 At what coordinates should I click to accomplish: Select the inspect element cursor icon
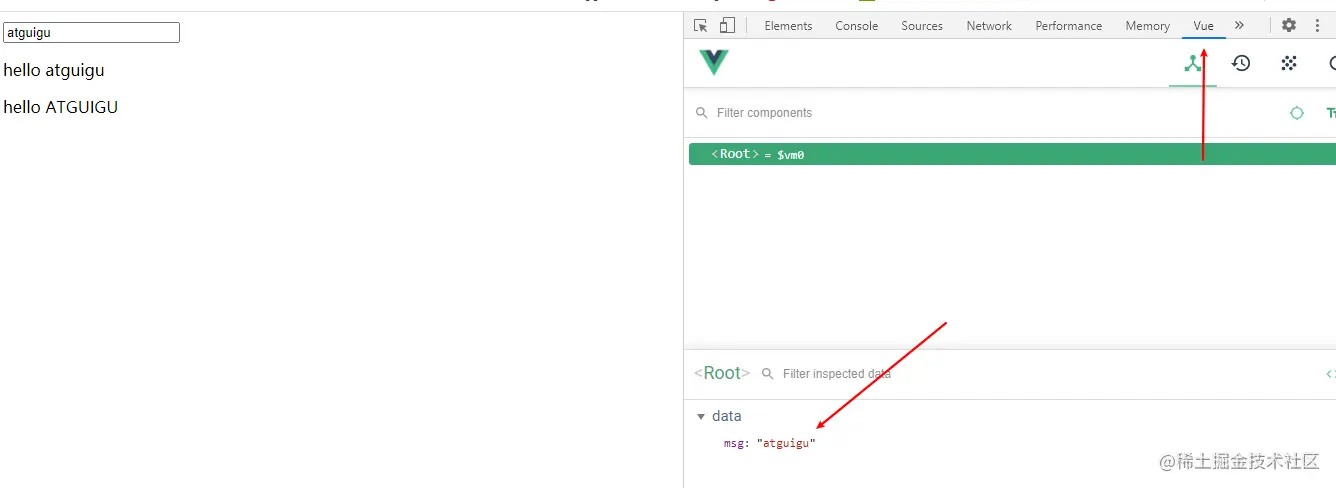point(701,26)
